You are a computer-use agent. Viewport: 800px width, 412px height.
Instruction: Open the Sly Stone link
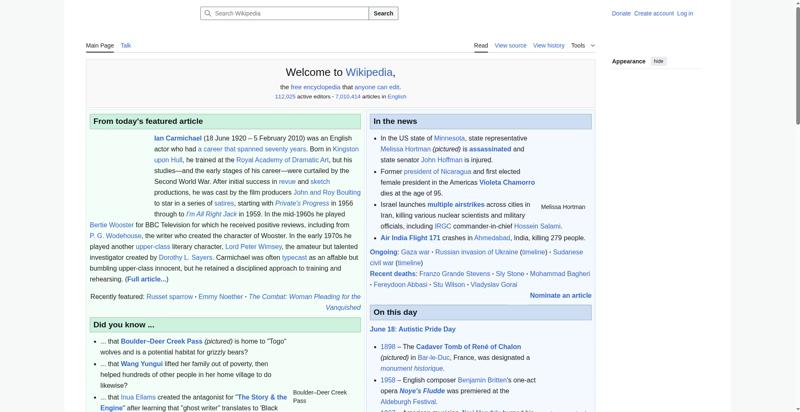pos(510,274)
